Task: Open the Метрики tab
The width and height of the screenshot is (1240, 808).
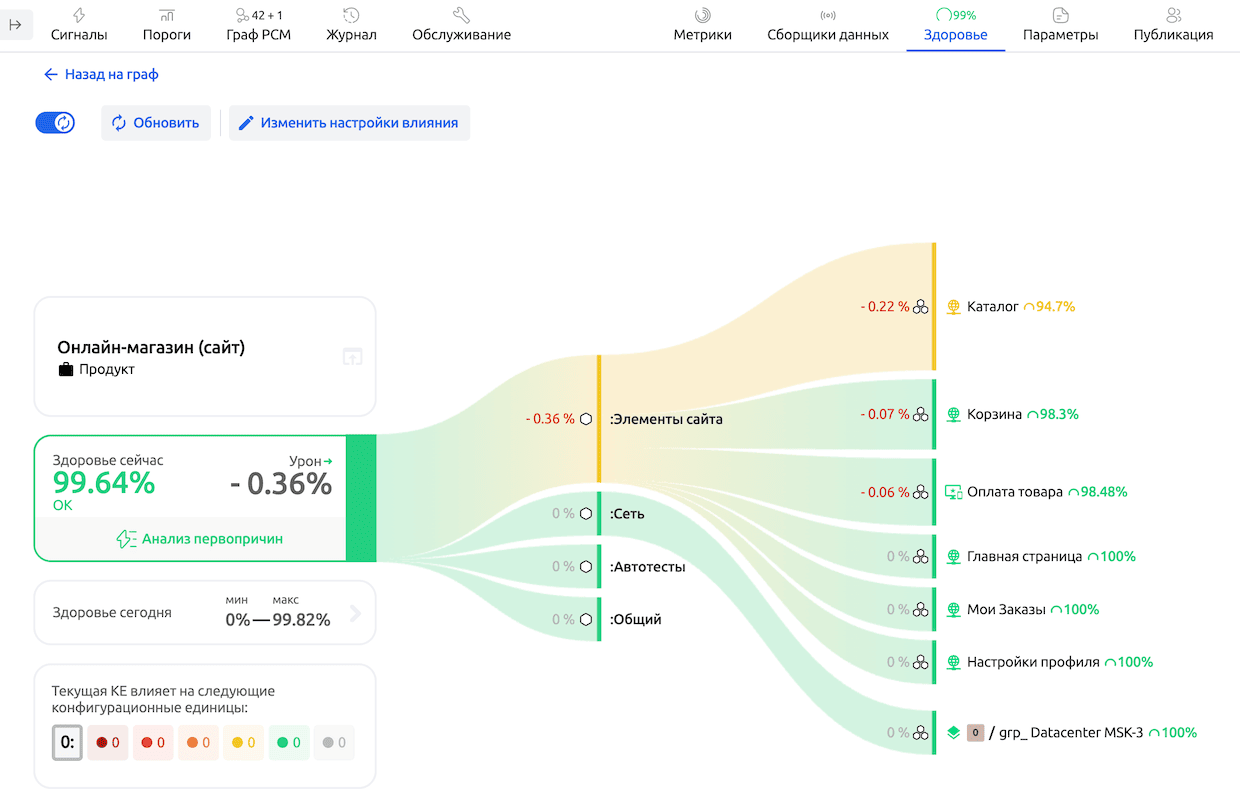Action: click(702, 25)
